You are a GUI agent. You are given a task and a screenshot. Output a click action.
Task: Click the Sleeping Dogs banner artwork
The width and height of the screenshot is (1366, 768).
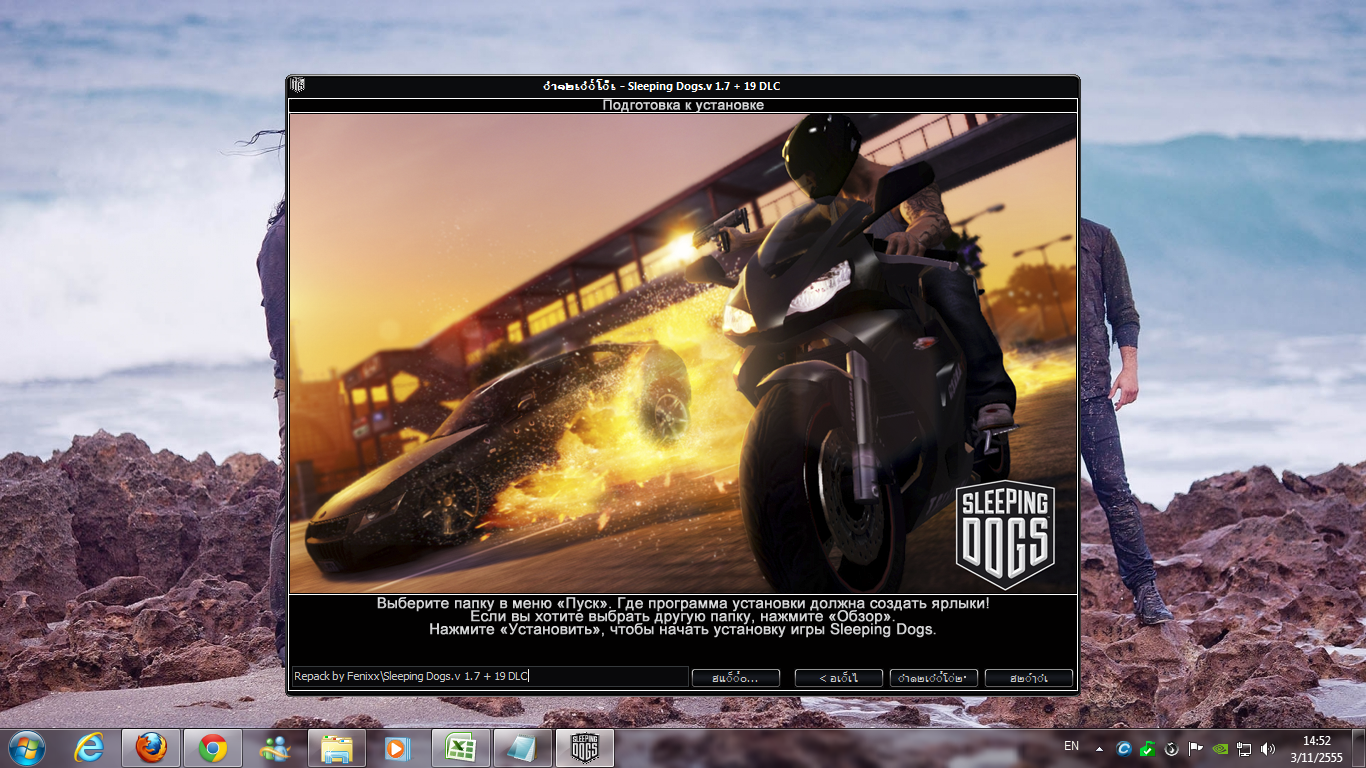coord(683,353)
